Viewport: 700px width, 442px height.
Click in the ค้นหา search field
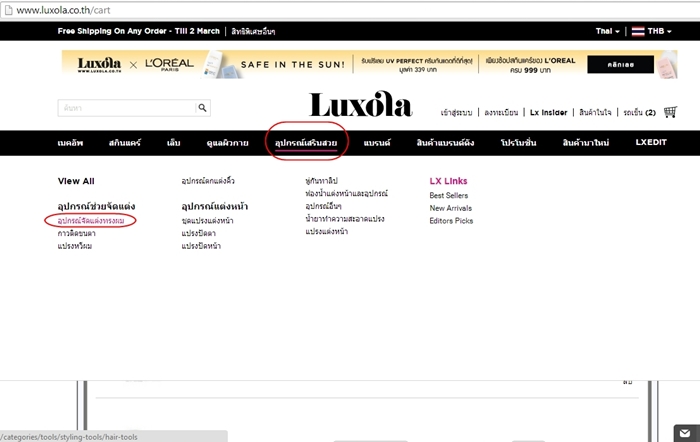click(x=127, y=108)
